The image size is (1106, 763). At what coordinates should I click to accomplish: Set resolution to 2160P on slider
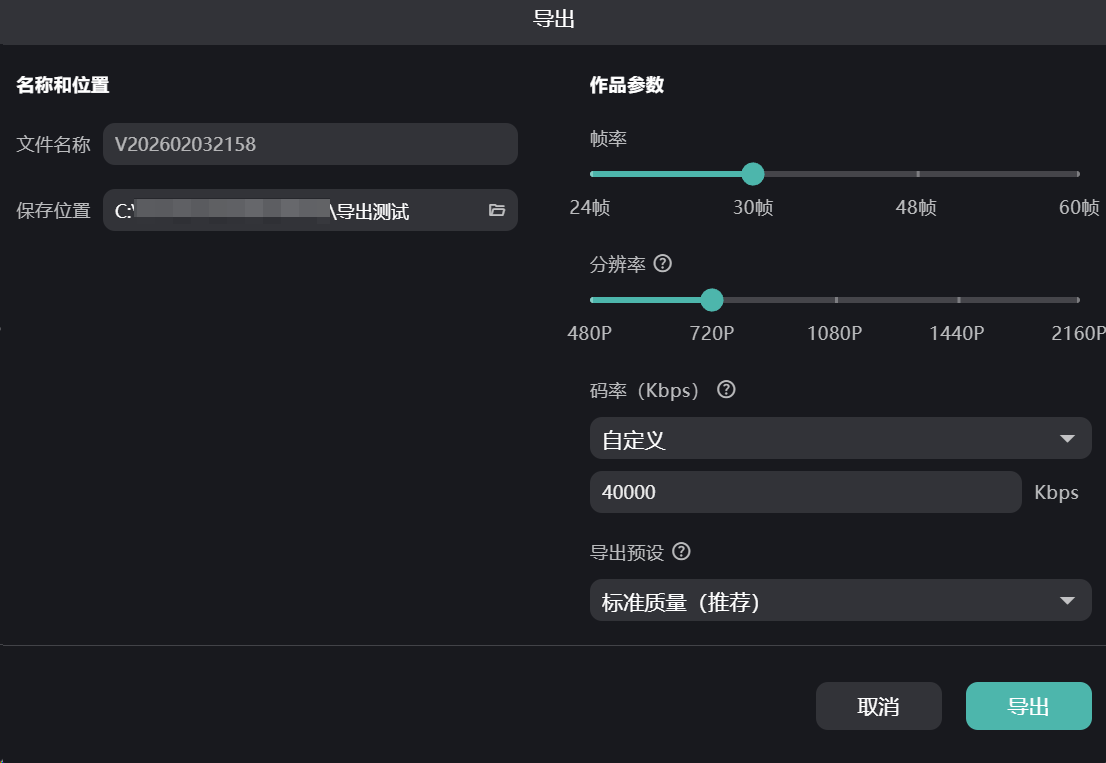(1078, 300)
